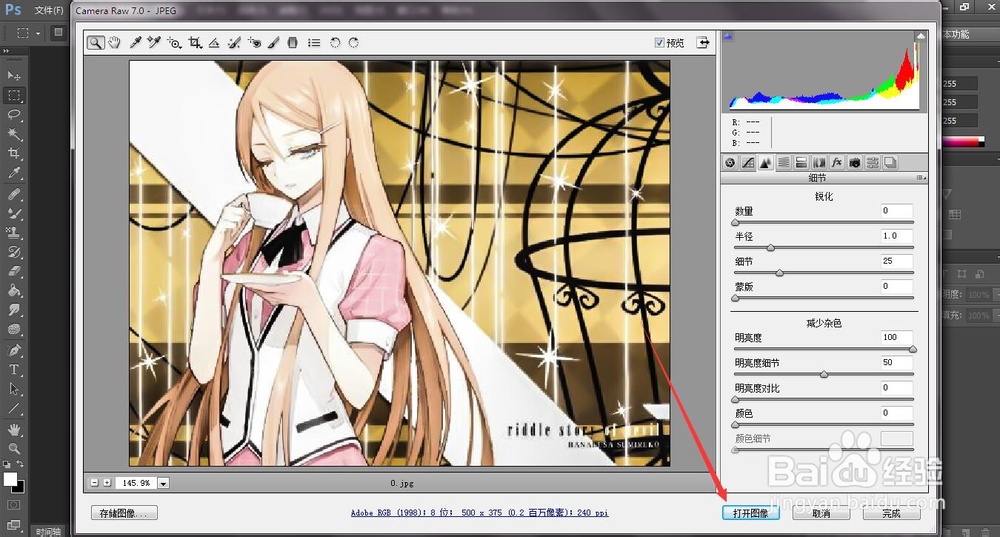Viewport: 1000px width, 537px height.
Task: Click the 打开图像 open image button
Action: (751, 513)
